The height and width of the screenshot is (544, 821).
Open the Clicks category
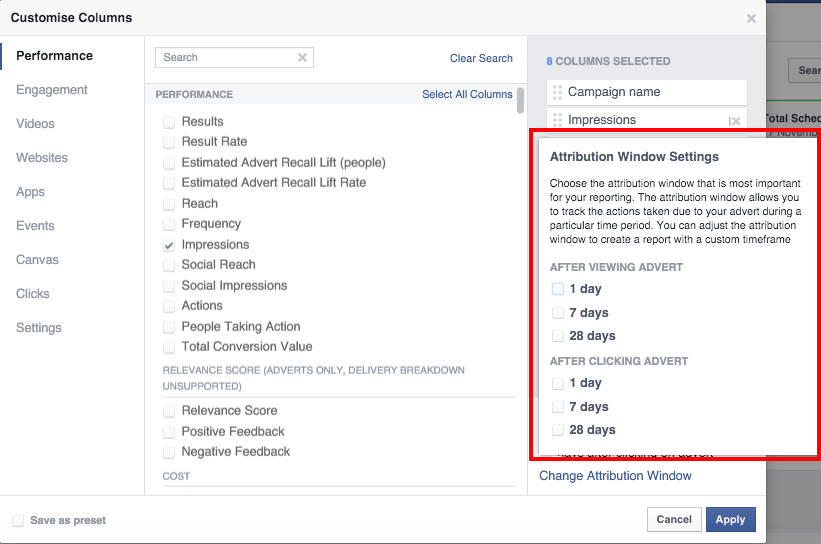(32, 294)
